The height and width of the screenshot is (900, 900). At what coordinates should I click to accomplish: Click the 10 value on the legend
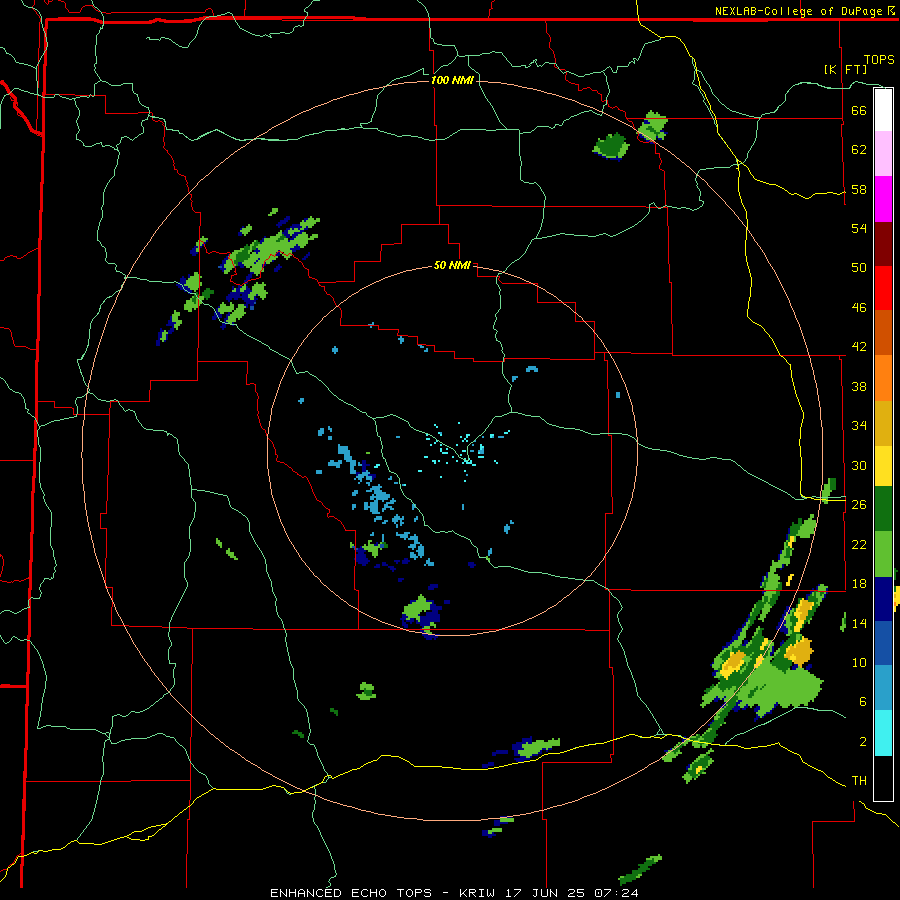coord(859,662)
